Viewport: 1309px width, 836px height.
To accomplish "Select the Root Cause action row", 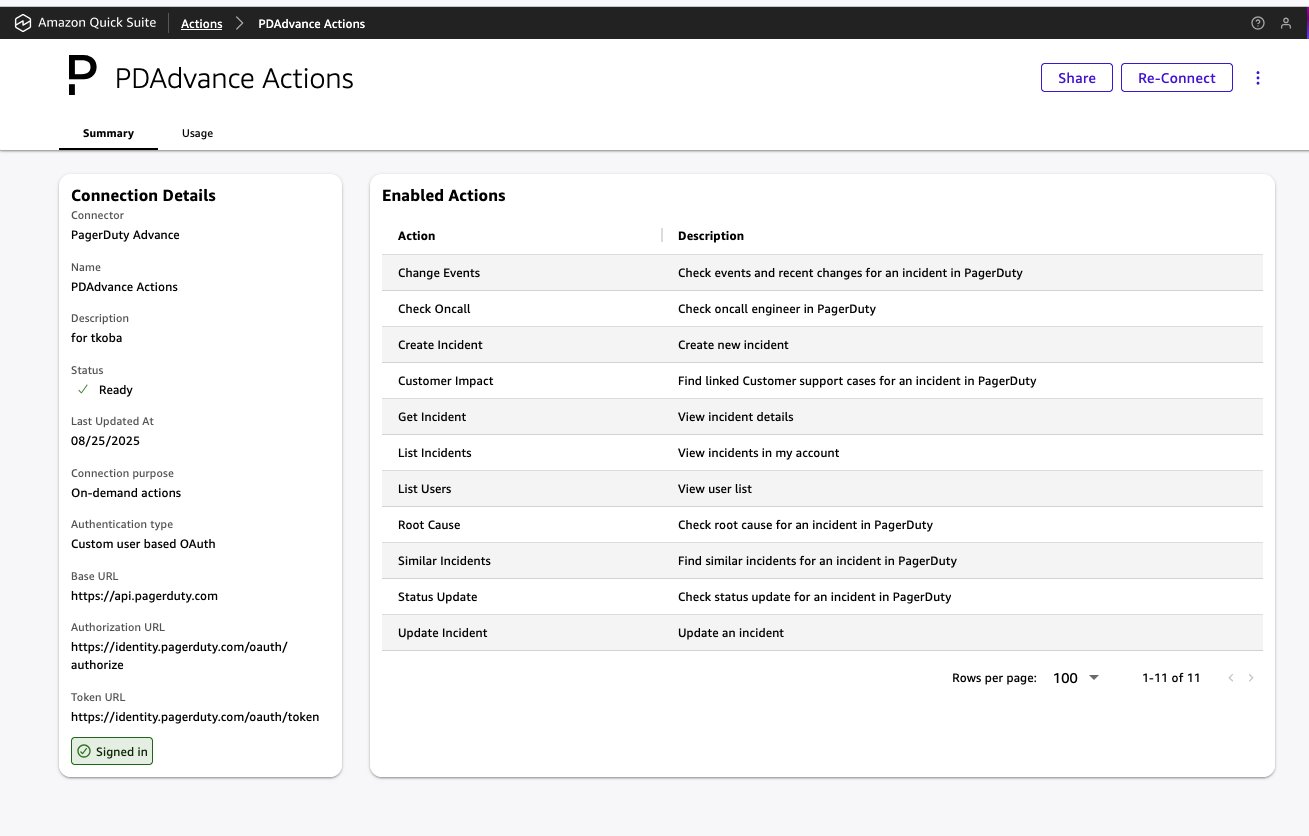I will point(429,525).
